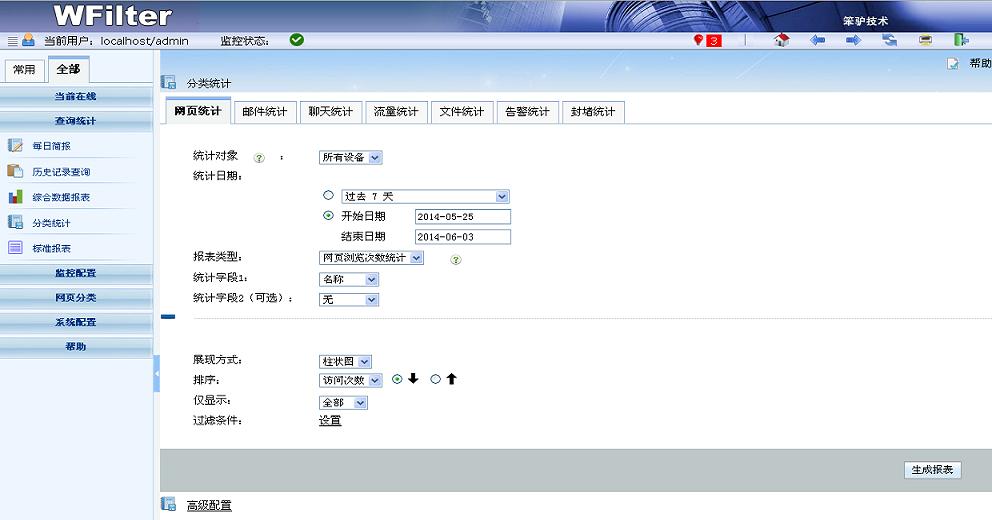Click the 综合数据报表 bar chart icon
The height and width of the screenshot is (520, 992).
tap(15, 197)
